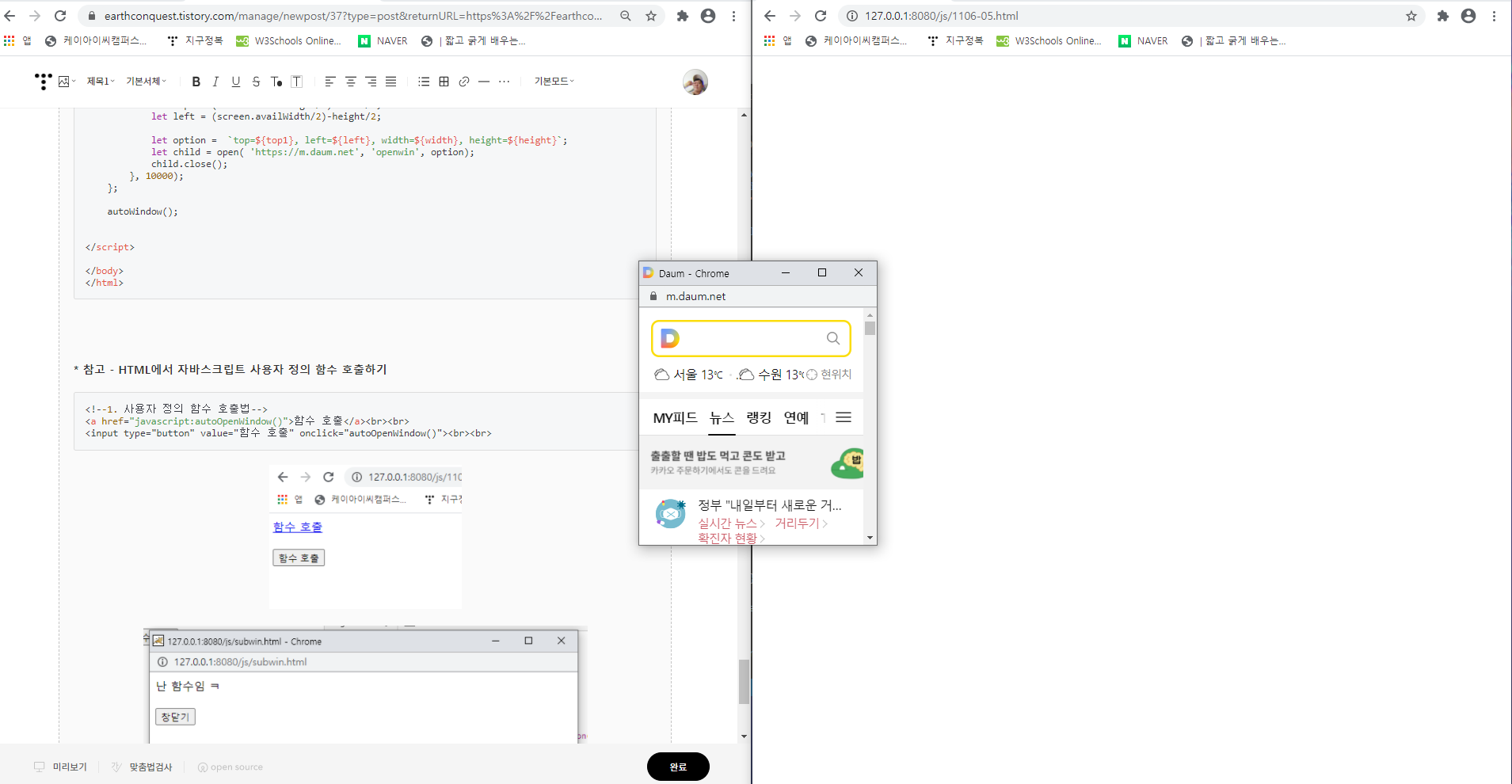
Task: Open more editor tools (ellipsis)
Action: click(505, 82)
